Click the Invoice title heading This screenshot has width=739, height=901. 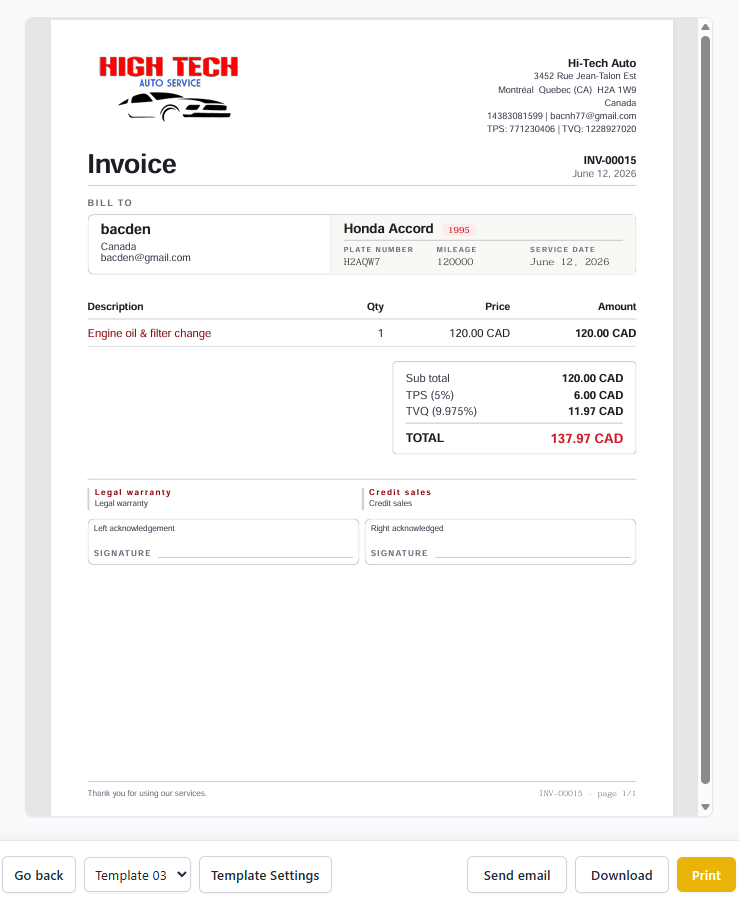(x=132, y=164)
